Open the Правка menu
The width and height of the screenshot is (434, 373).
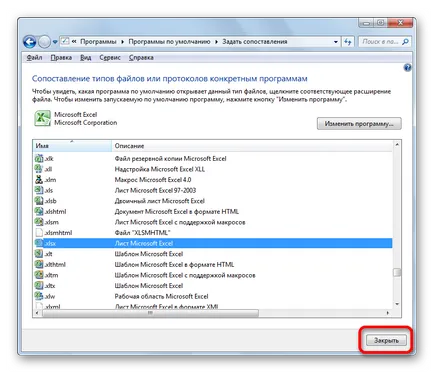61,58
